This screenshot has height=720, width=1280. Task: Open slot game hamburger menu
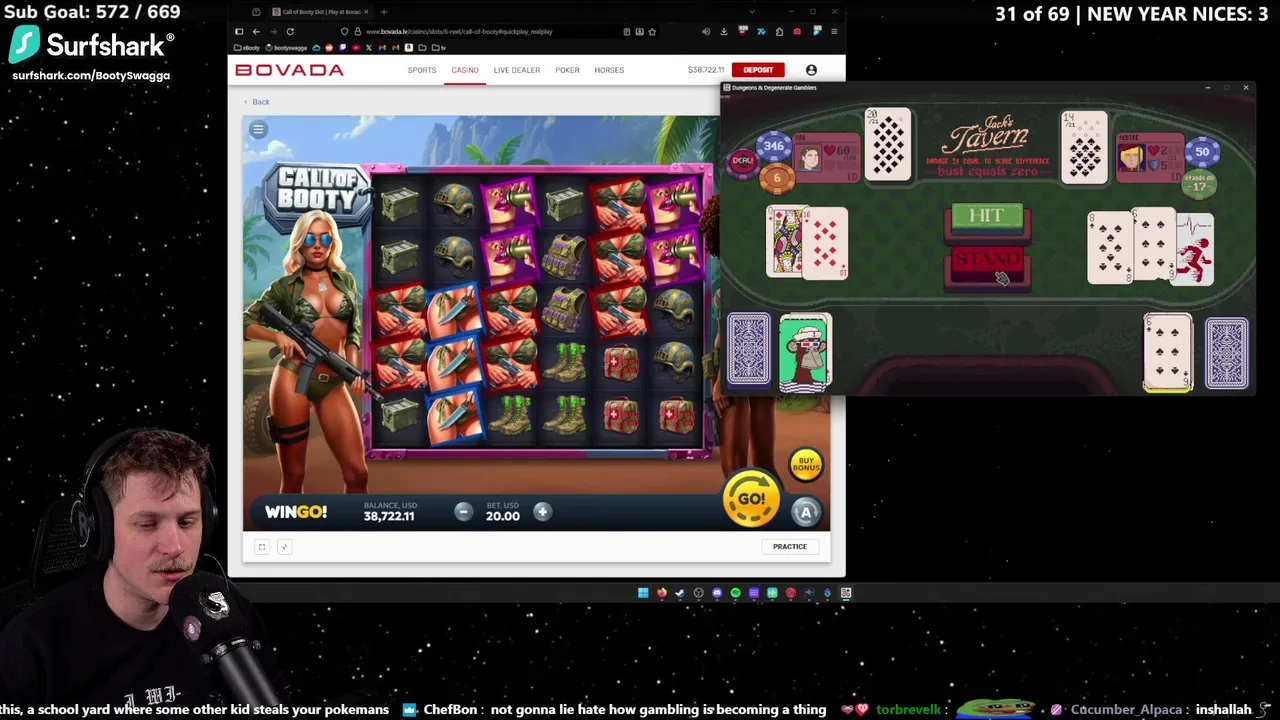click(x=258, y=129)
